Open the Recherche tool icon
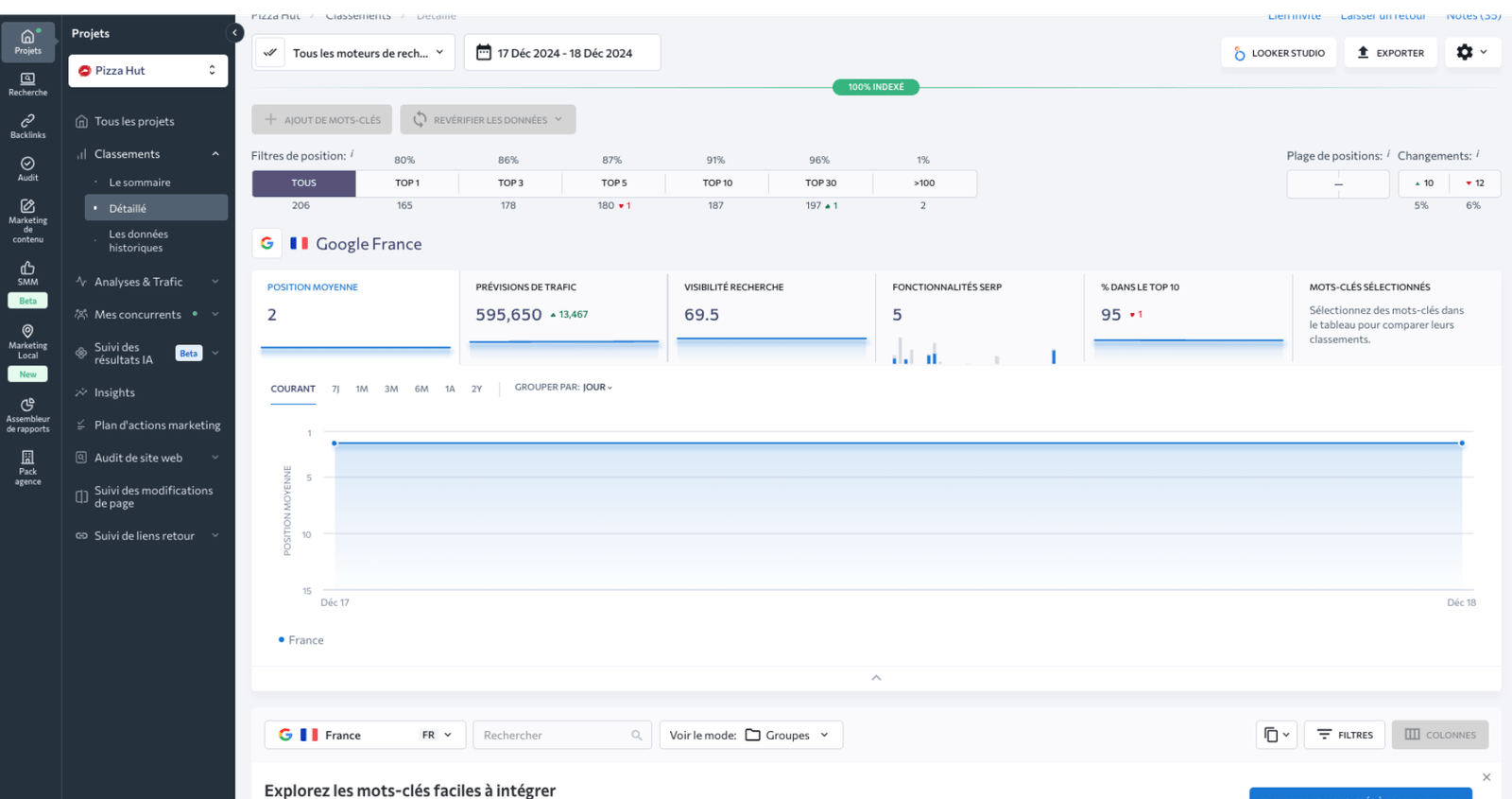This screenshot has width=1512, height=799. pos(27,84)
